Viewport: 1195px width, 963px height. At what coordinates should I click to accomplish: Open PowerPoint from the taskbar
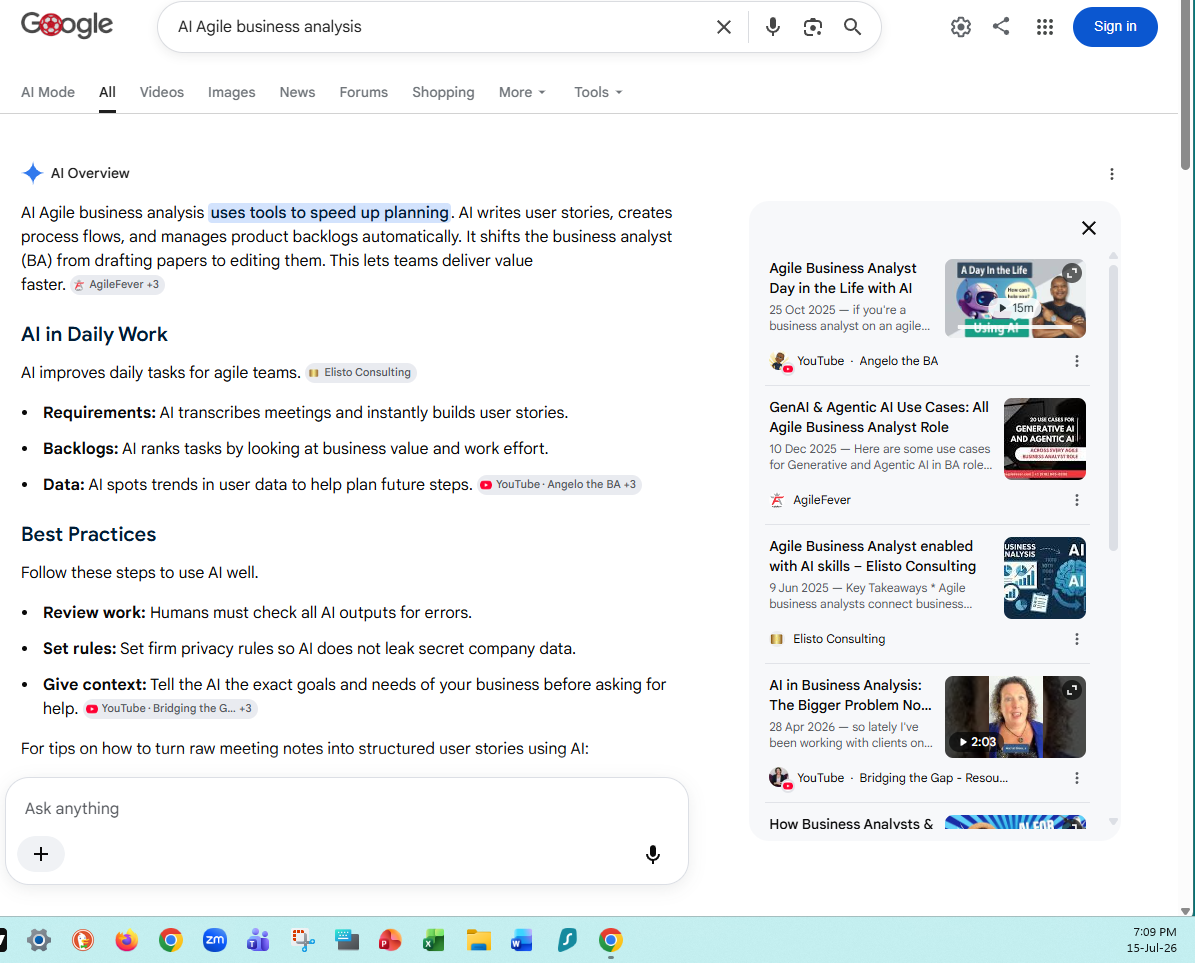pyautogui.click(x=390, y=941)
